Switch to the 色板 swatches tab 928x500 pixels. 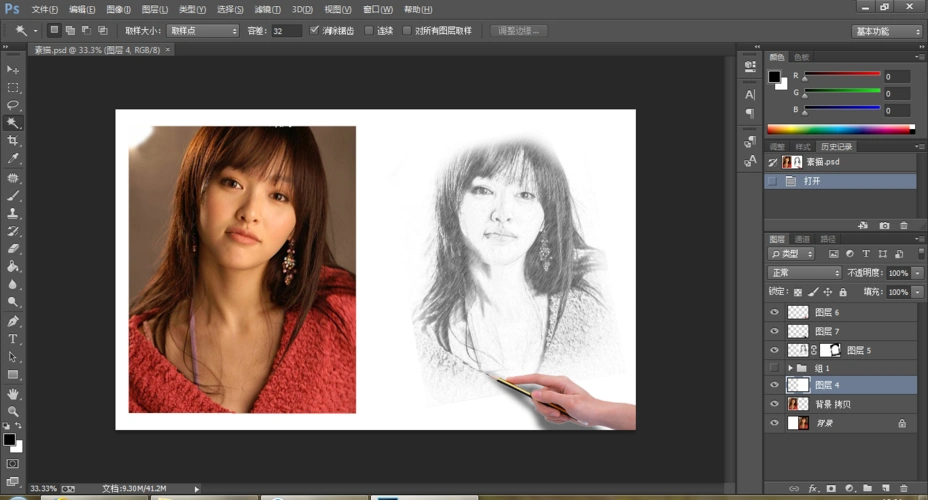click(801, 57)
